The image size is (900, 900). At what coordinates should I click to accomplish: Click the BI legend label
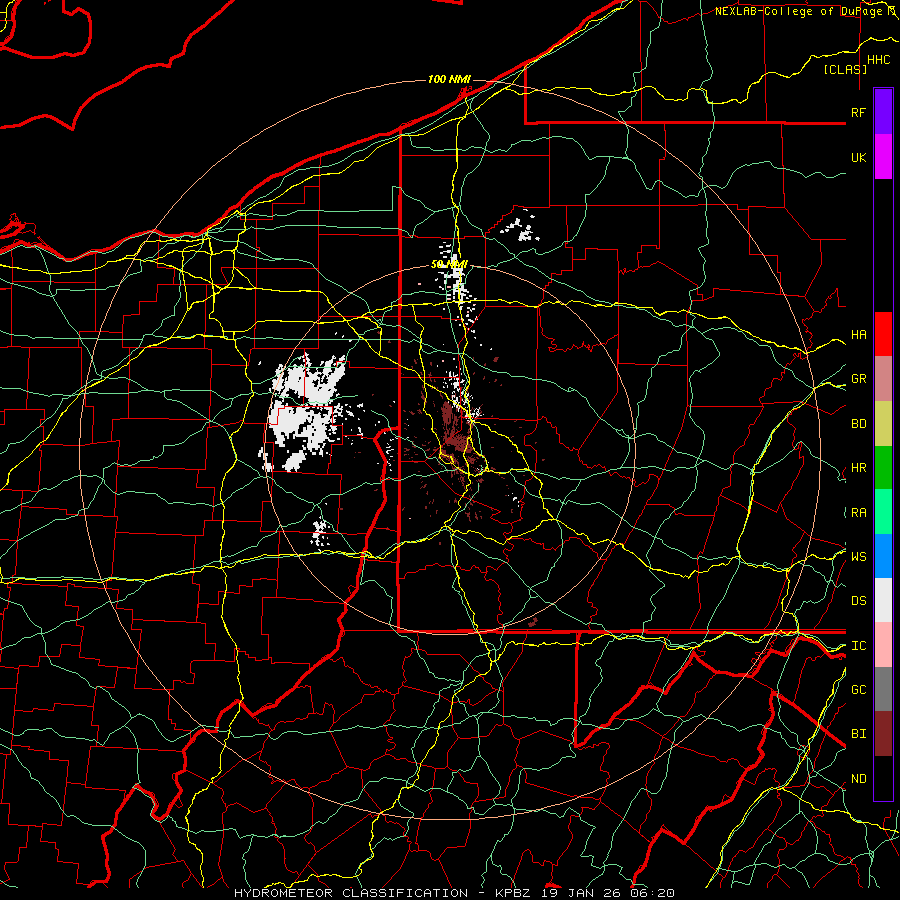click(859, 734)
